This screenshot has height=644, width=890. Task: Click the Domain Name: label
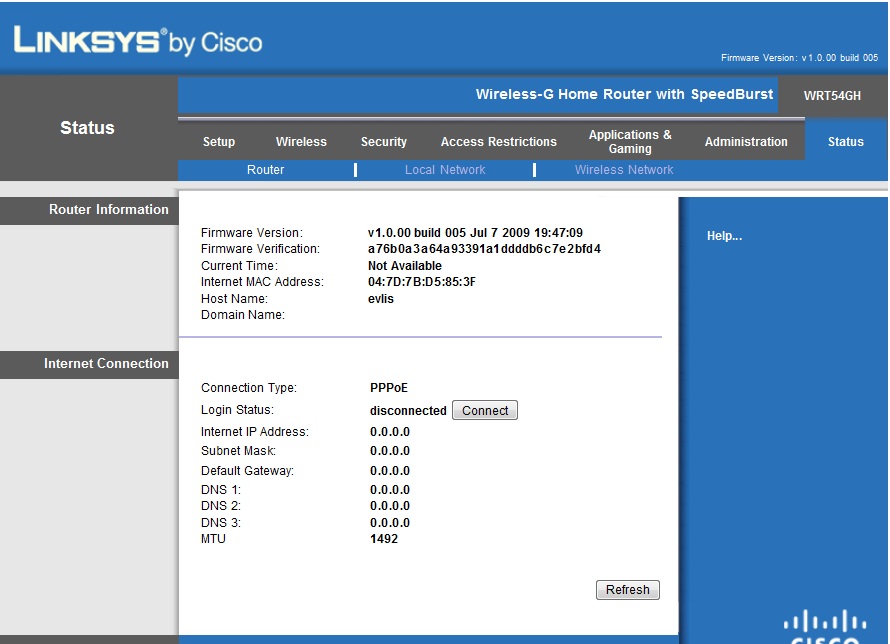[243, 315]
